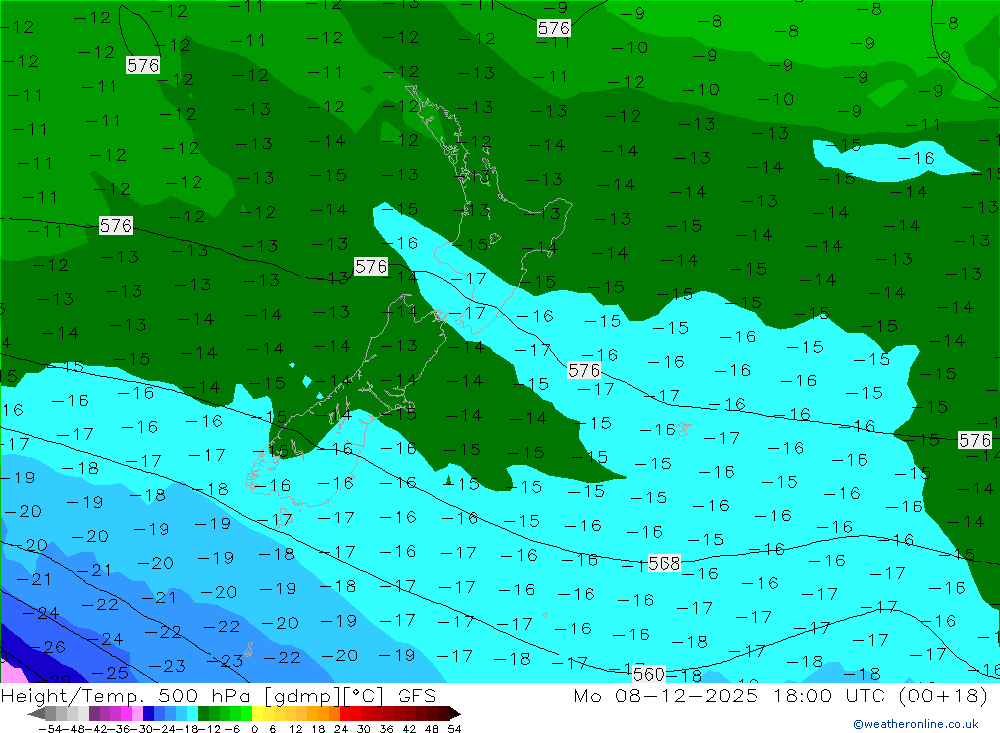Select the dark green swatch above -18
The width and height of the screenshot is (1000, 733).
click(203, 714)
